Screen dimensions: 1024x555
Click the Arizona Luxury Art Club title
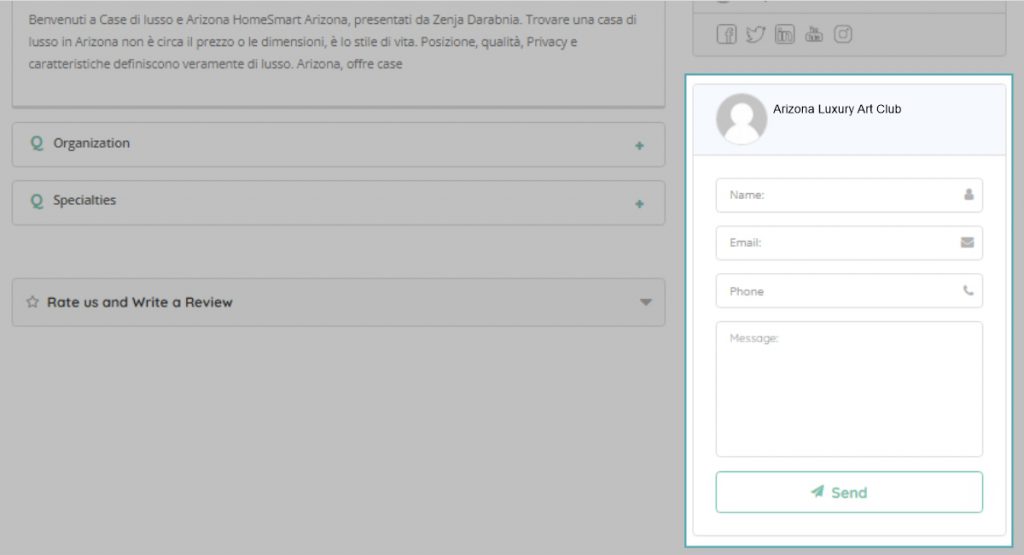point(836,109)
